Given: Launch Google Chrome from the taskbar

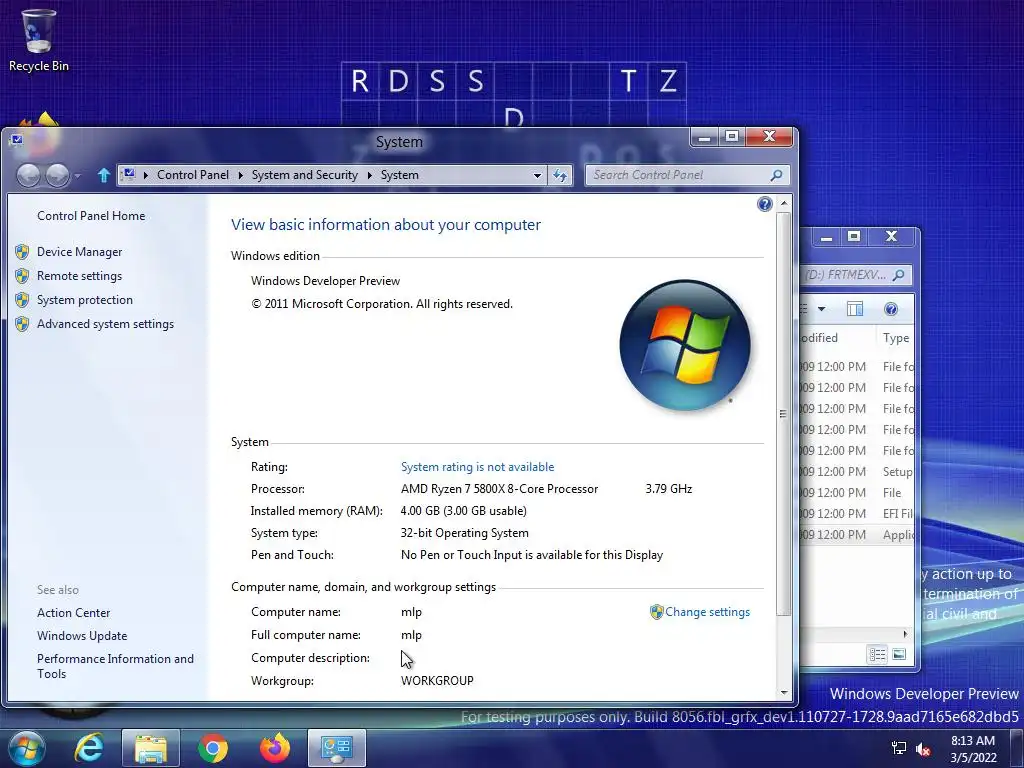Looking at the screenshot, I should 213,748.
